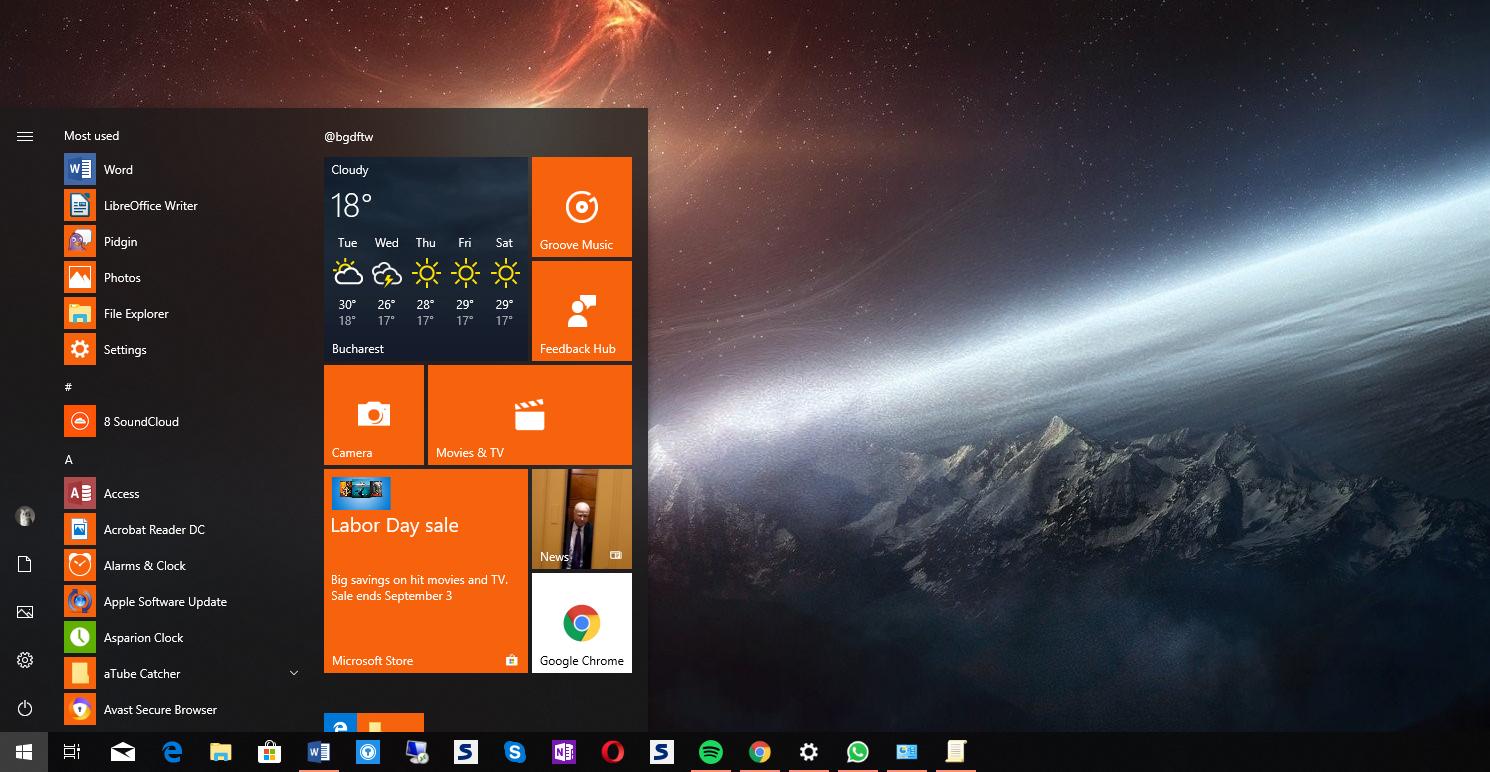Expand the aTube Catcher folder chevron
The width and height of the screenshot is (1490, 772).
pos(294,674)
